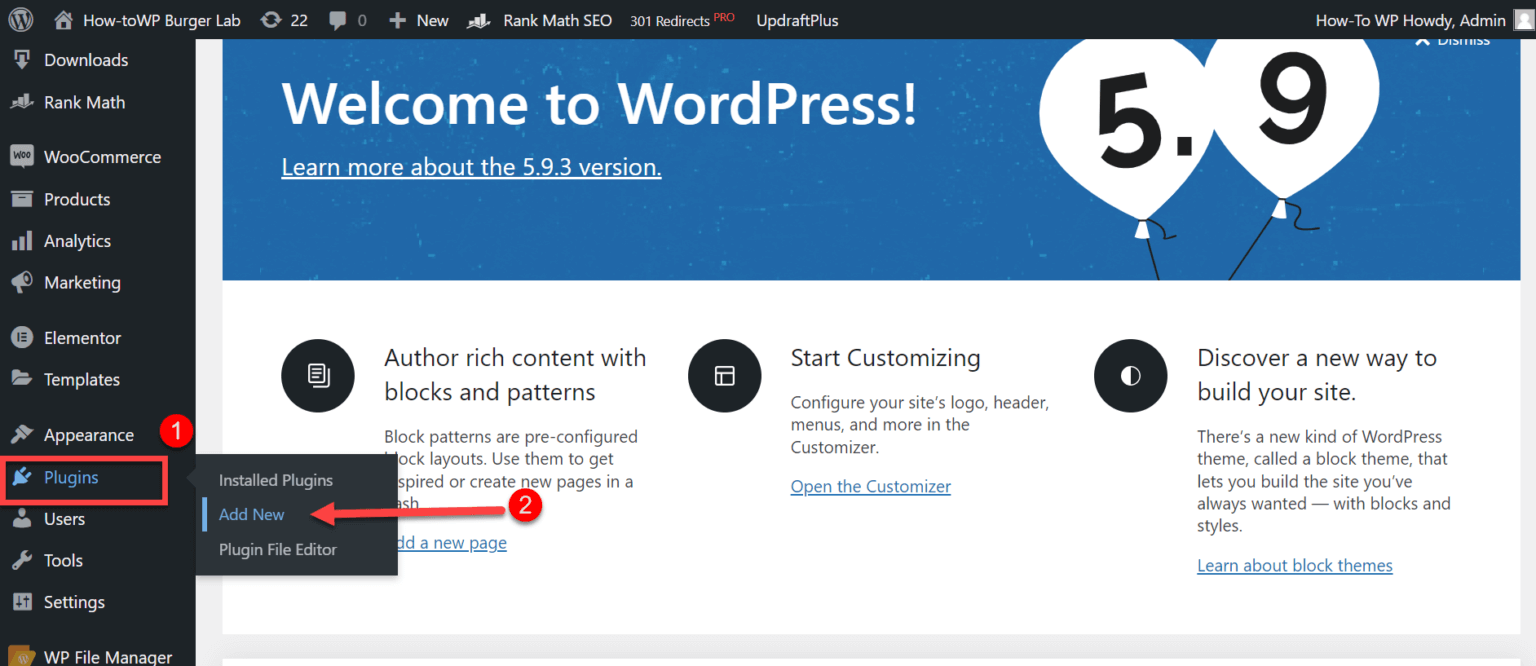Select the Products menu icon

tap(22, 199)
